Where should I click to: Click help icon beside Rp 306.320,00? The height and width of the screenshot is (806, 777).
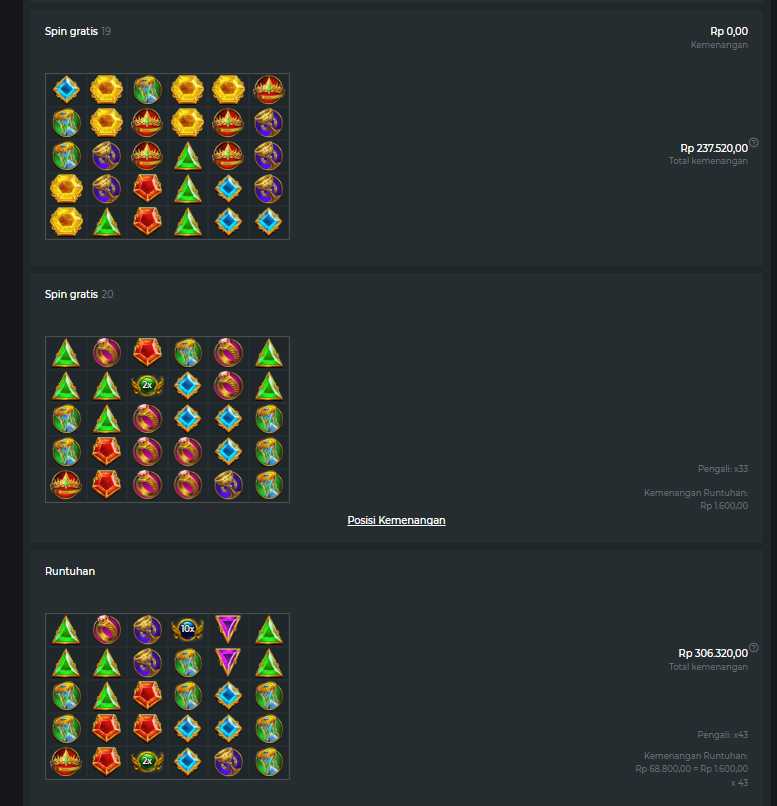[x=753, y=648]
